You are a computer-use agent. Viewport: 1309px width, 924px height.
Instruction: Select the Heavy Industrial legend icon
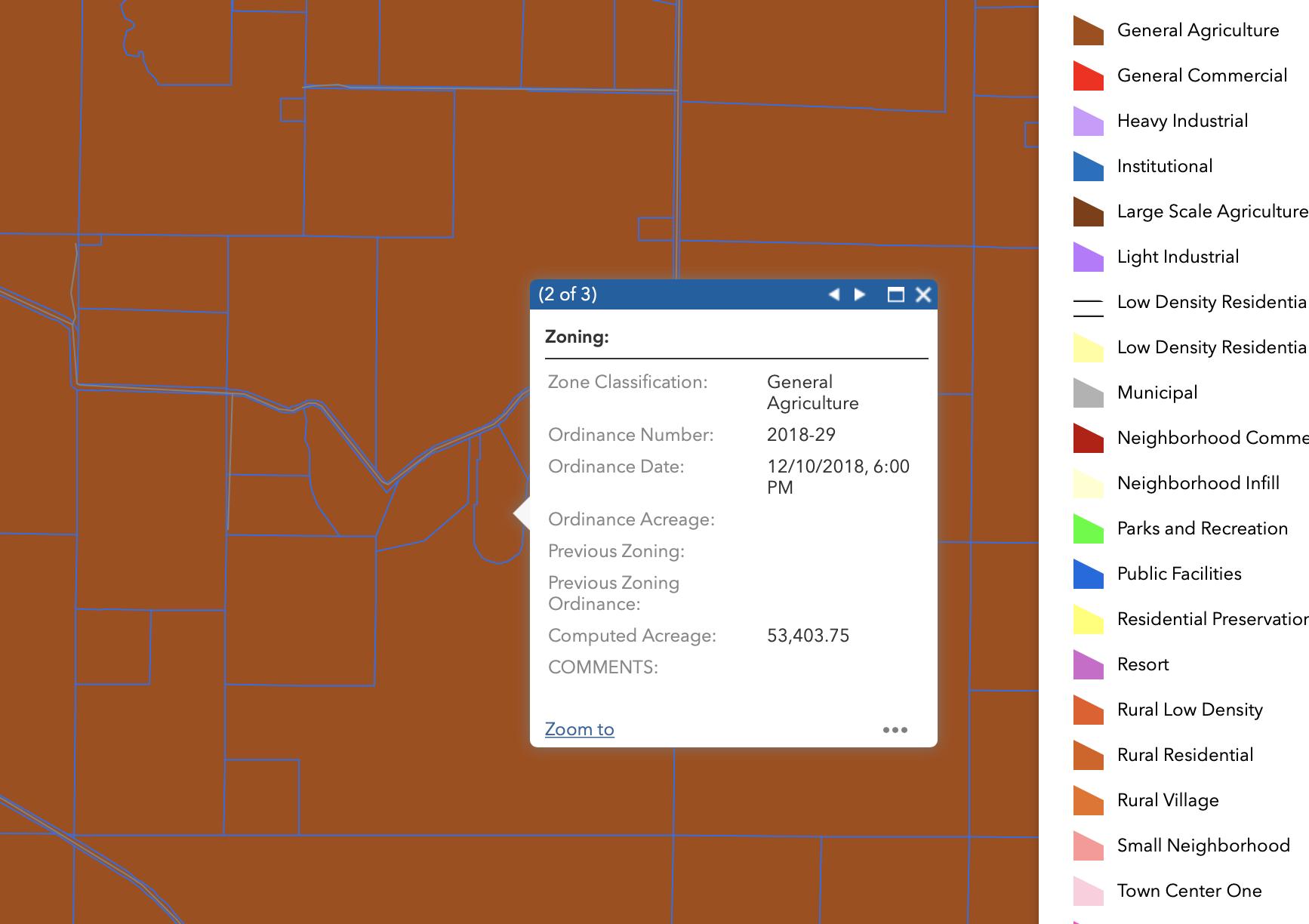1088,122
